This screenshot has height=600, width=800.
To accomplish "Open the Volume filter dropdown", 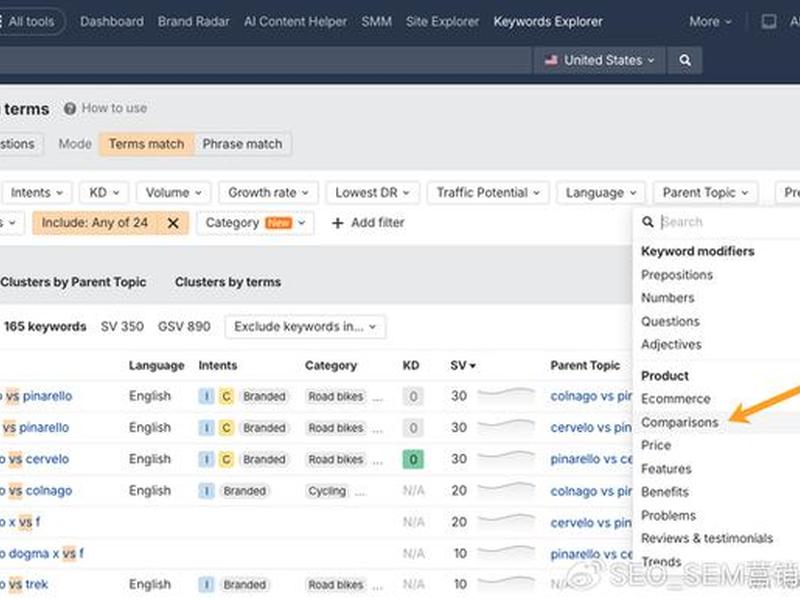I will coord(173,193).
